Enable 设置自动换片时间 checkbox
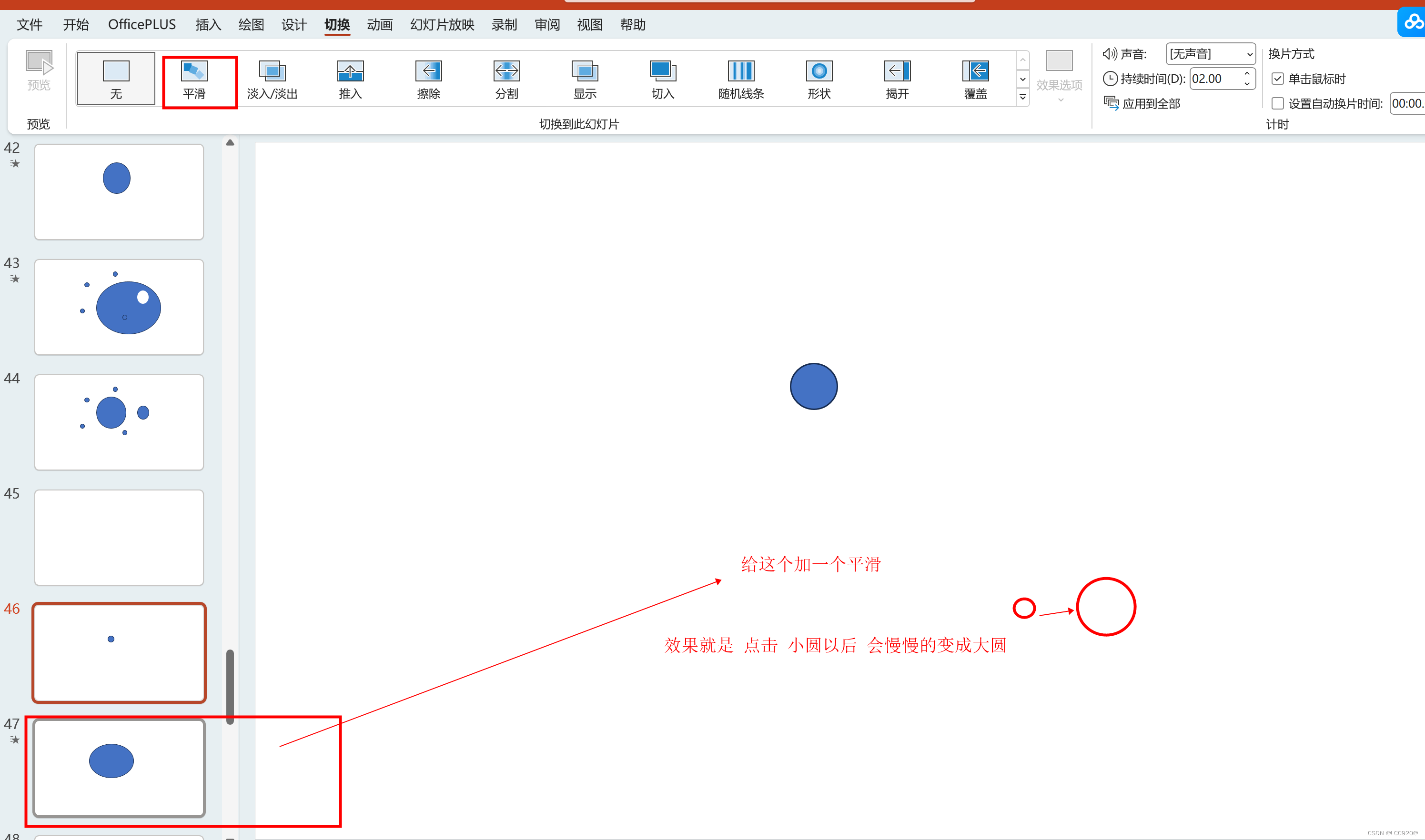 coord(1278,104)
